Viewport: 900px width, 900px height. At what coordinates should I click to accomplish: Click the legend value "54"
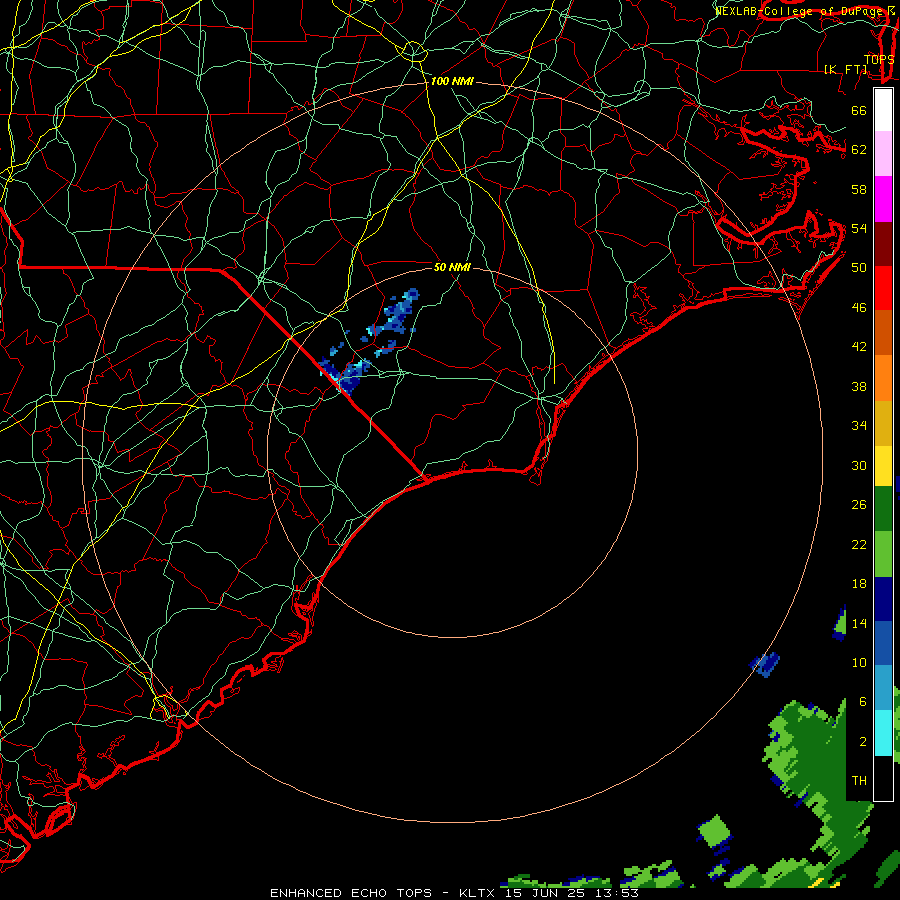859,228
